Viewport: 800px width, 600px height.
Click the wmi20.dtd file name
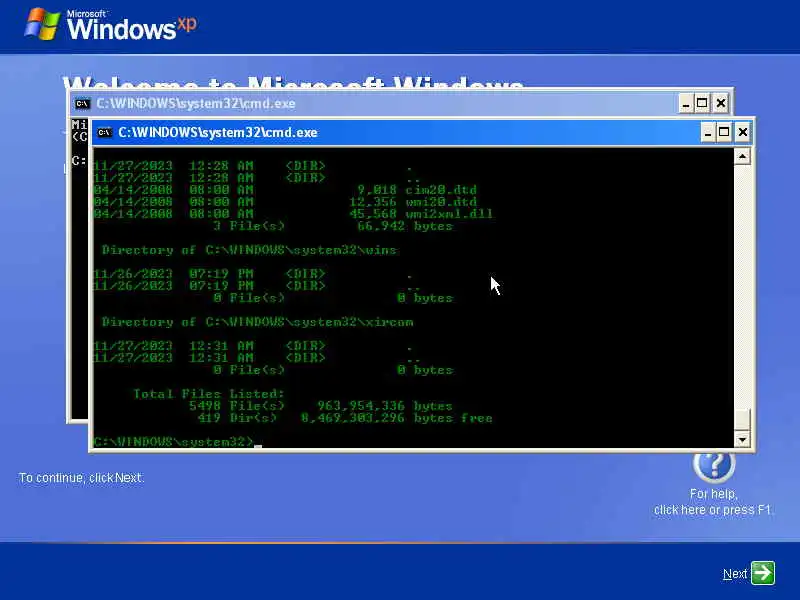(441, 202)
